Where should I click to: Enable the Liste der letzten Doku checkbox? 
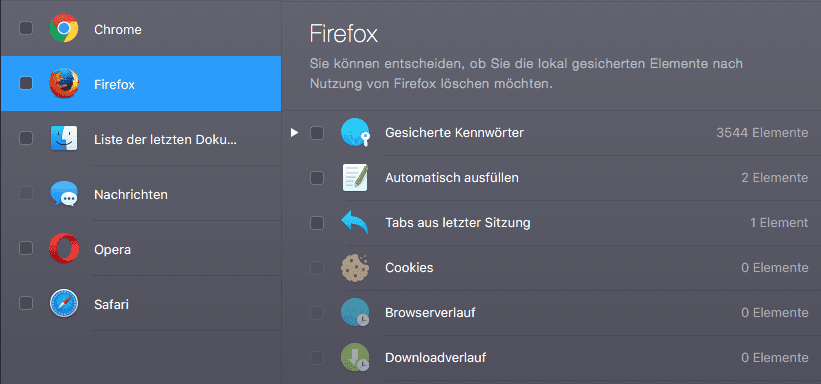click(x=26, y=138)
